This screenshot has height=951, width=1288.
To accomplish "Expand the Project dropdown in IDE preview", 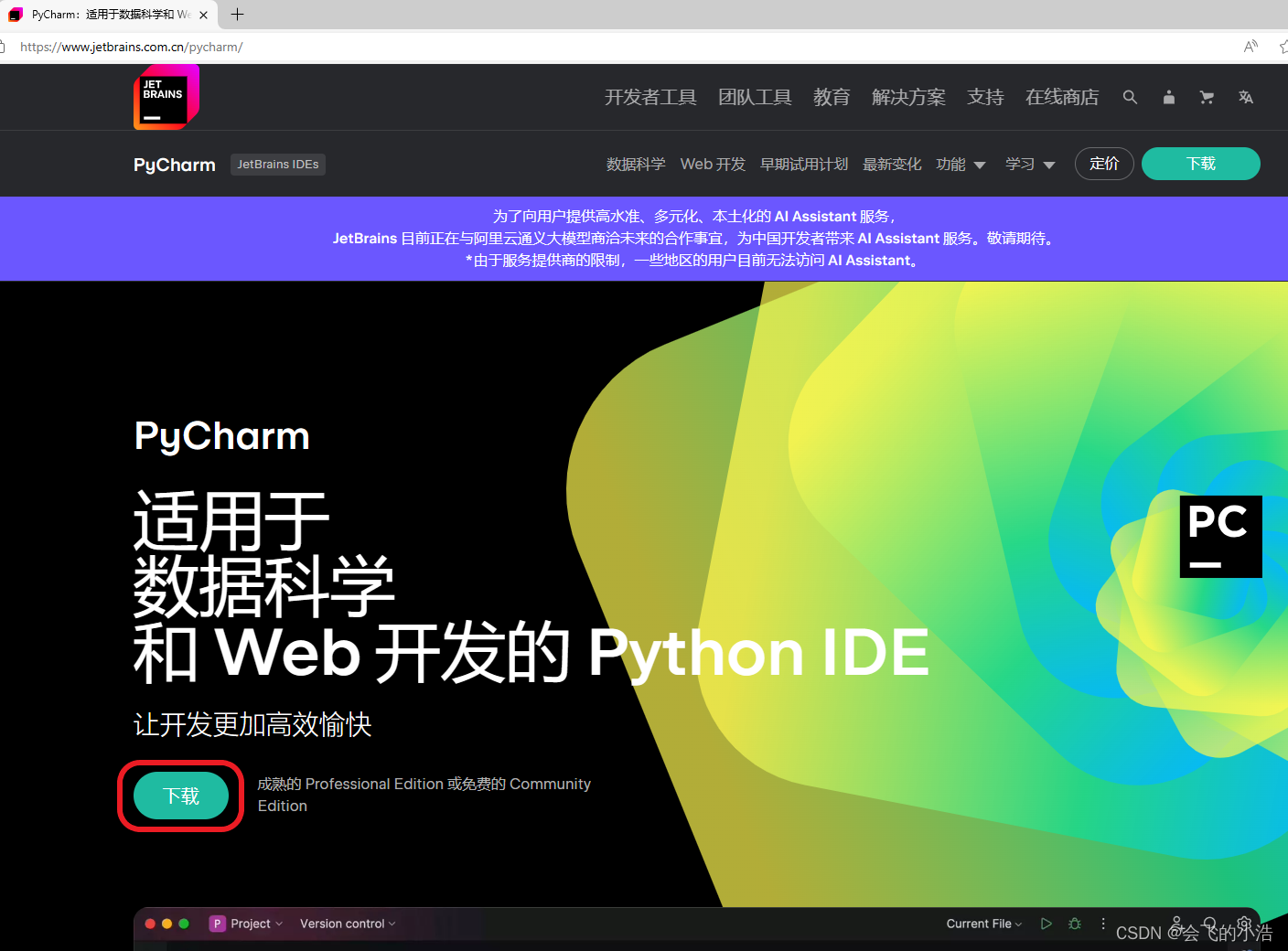I will 257,924.
